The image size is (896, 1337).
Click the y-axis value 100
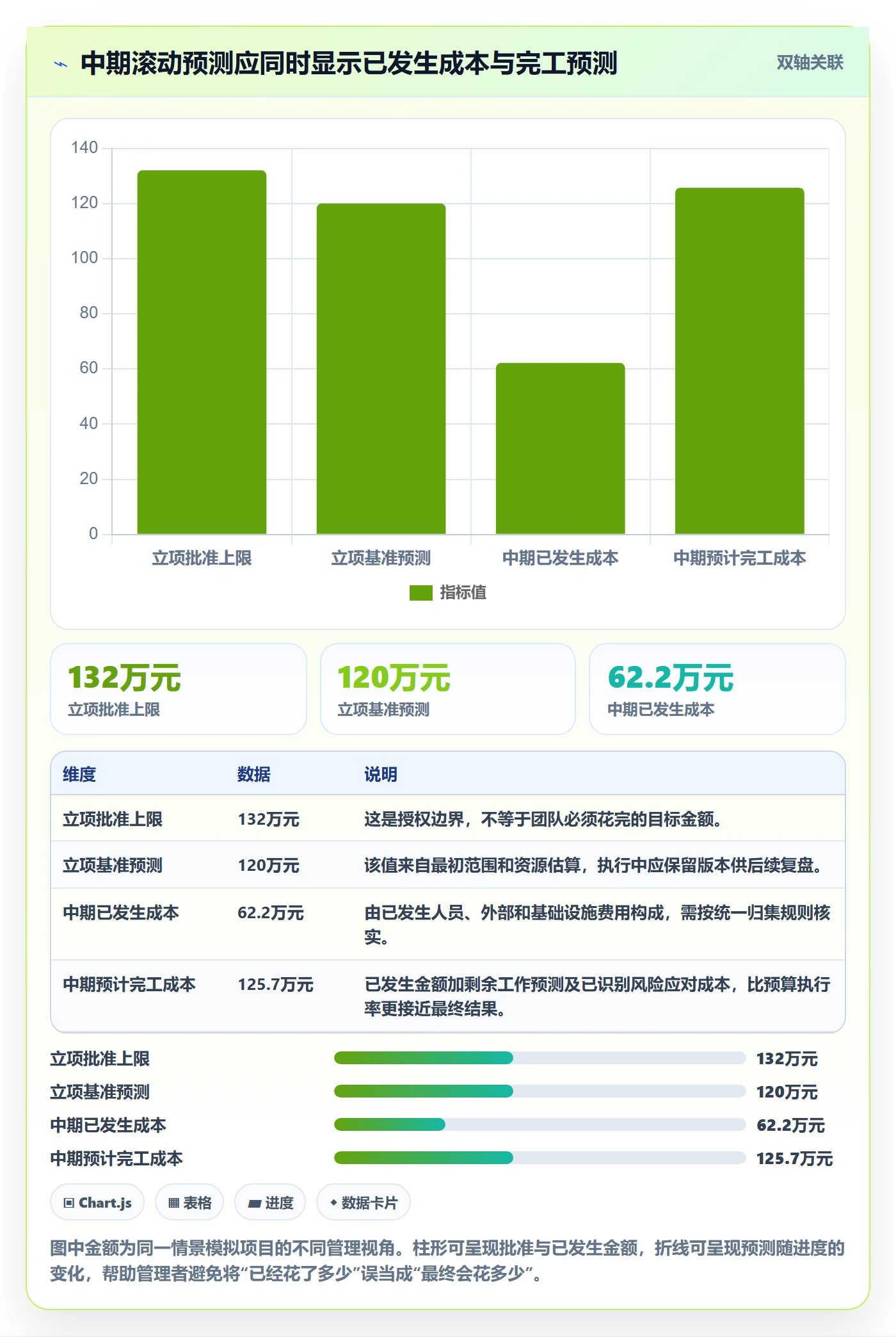[84, 258]
